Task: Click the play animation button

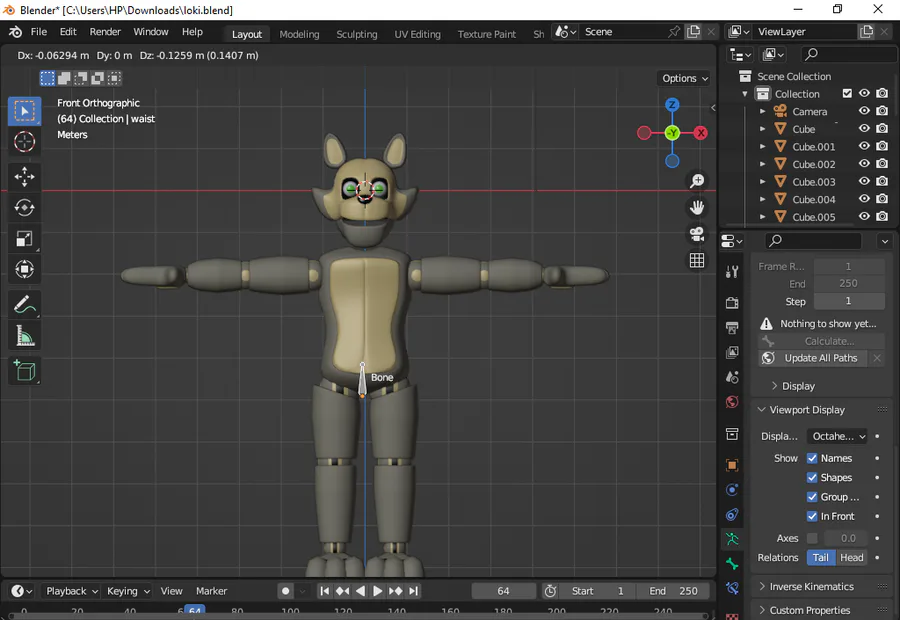Action: [377, 591]
